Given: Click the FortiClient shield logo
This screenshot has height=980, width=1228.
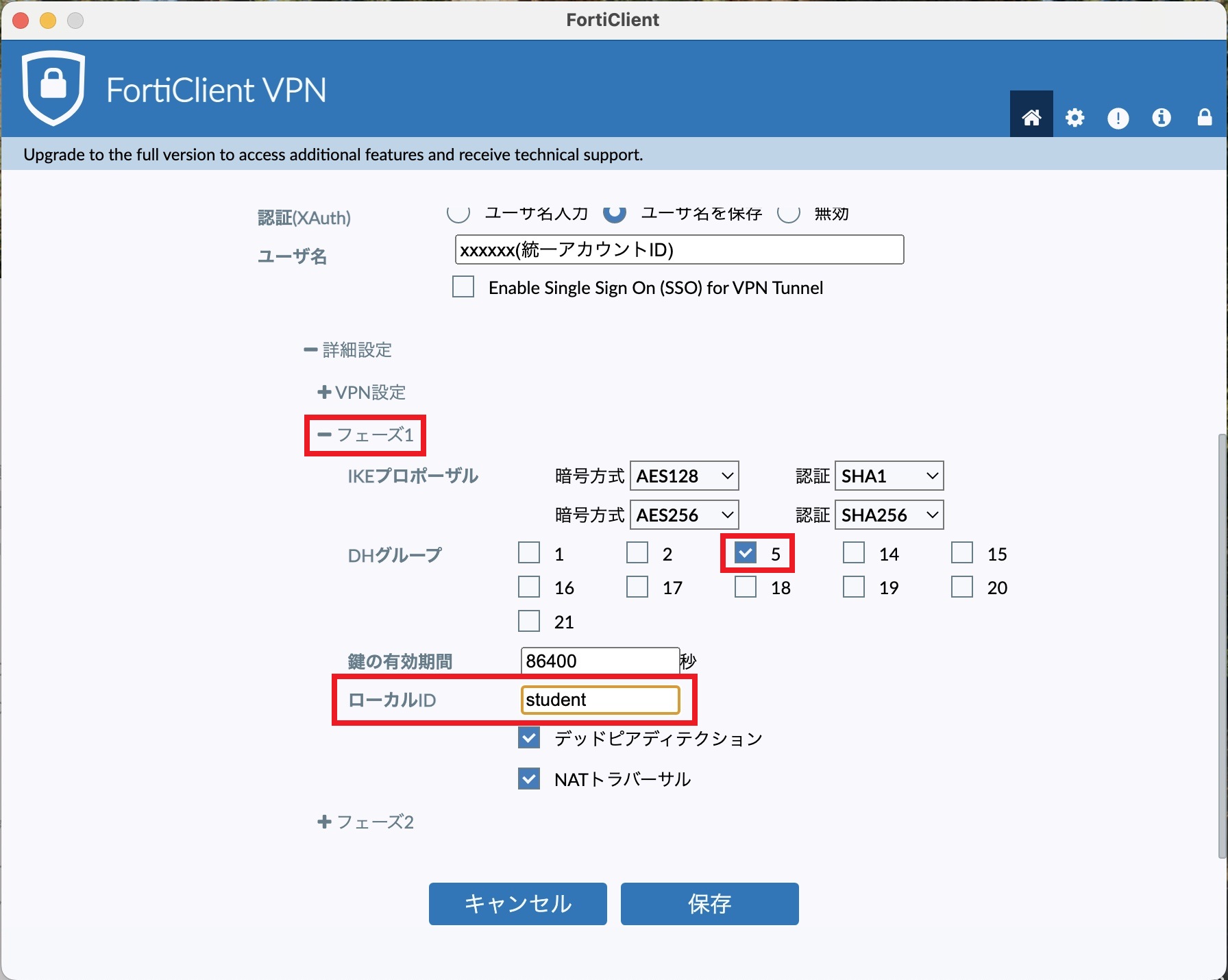Looking at the screenshot, I should [x=53, y=88].
